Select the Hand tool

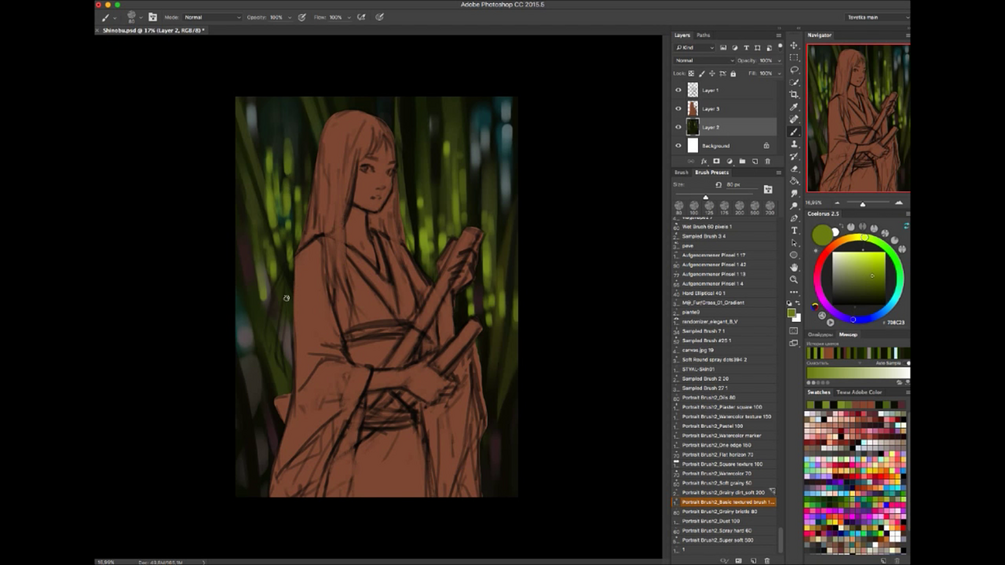pyautogui.click(x=794, y=267)
